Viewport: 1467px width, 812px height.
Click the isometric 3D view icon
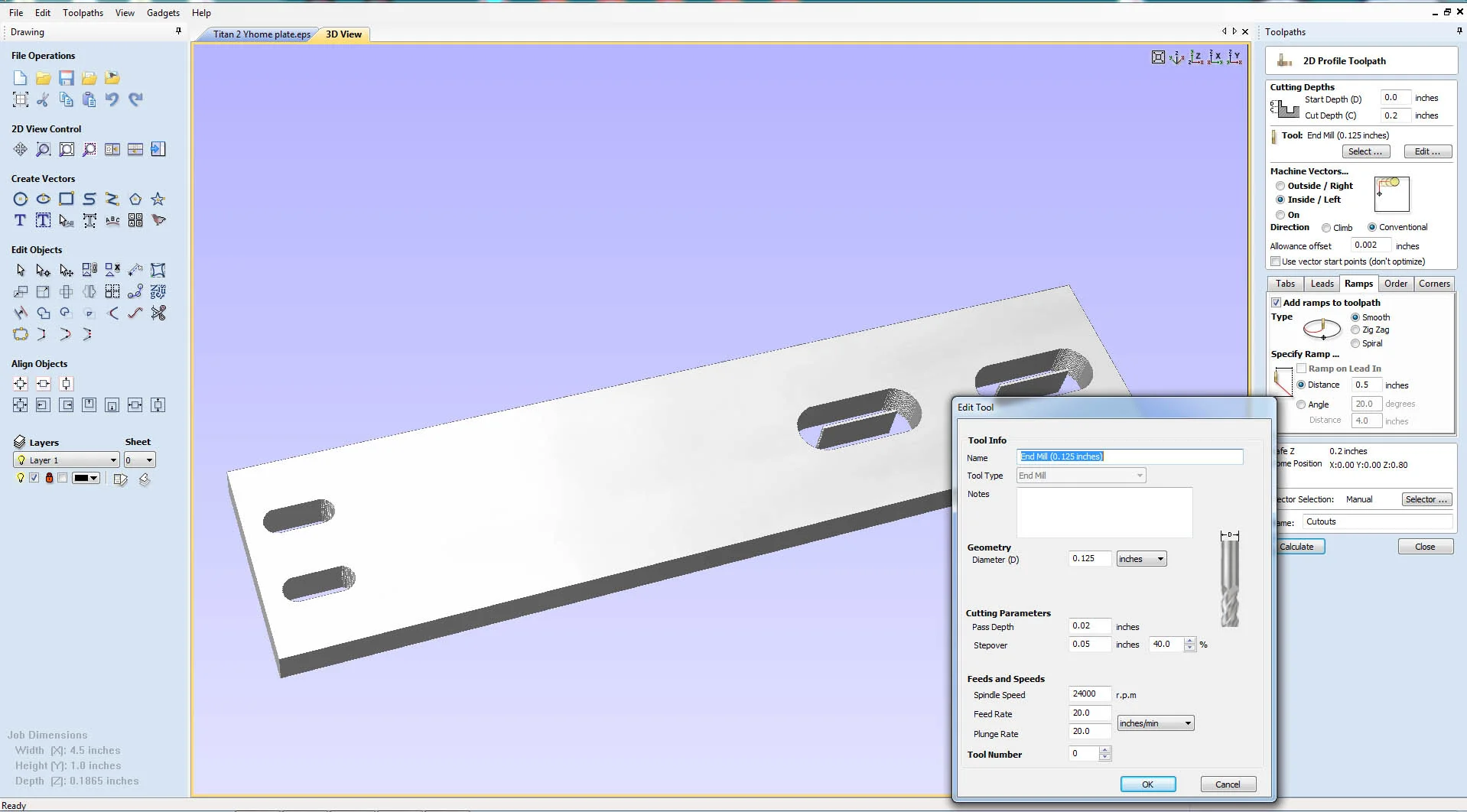point(1177,57)
